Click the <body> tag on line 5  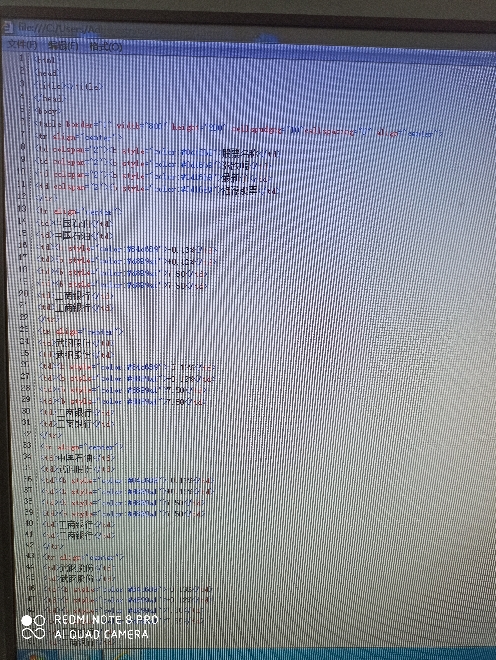click(48, 111)
